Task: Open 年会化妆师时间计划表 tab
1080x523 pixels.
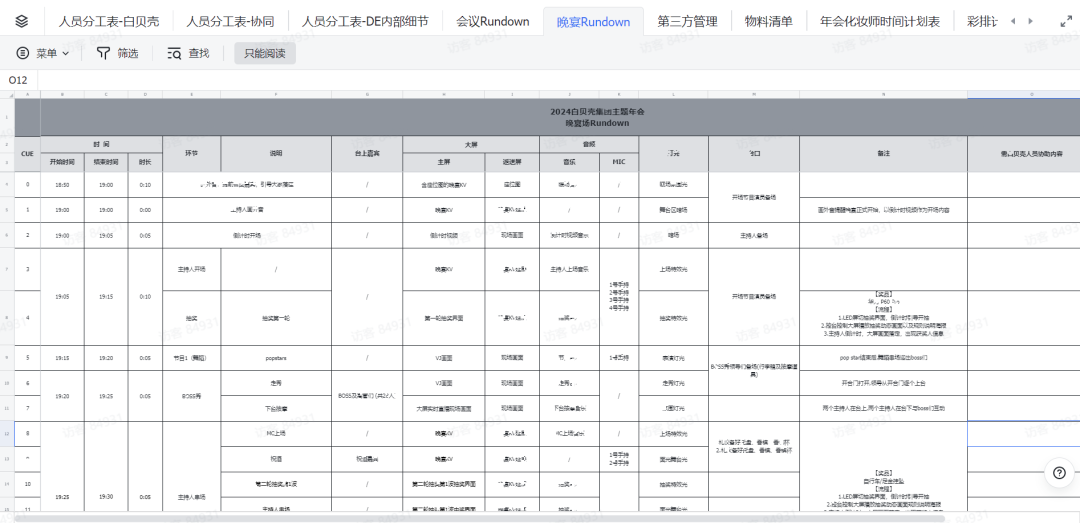Action: (x=880, y=21)
